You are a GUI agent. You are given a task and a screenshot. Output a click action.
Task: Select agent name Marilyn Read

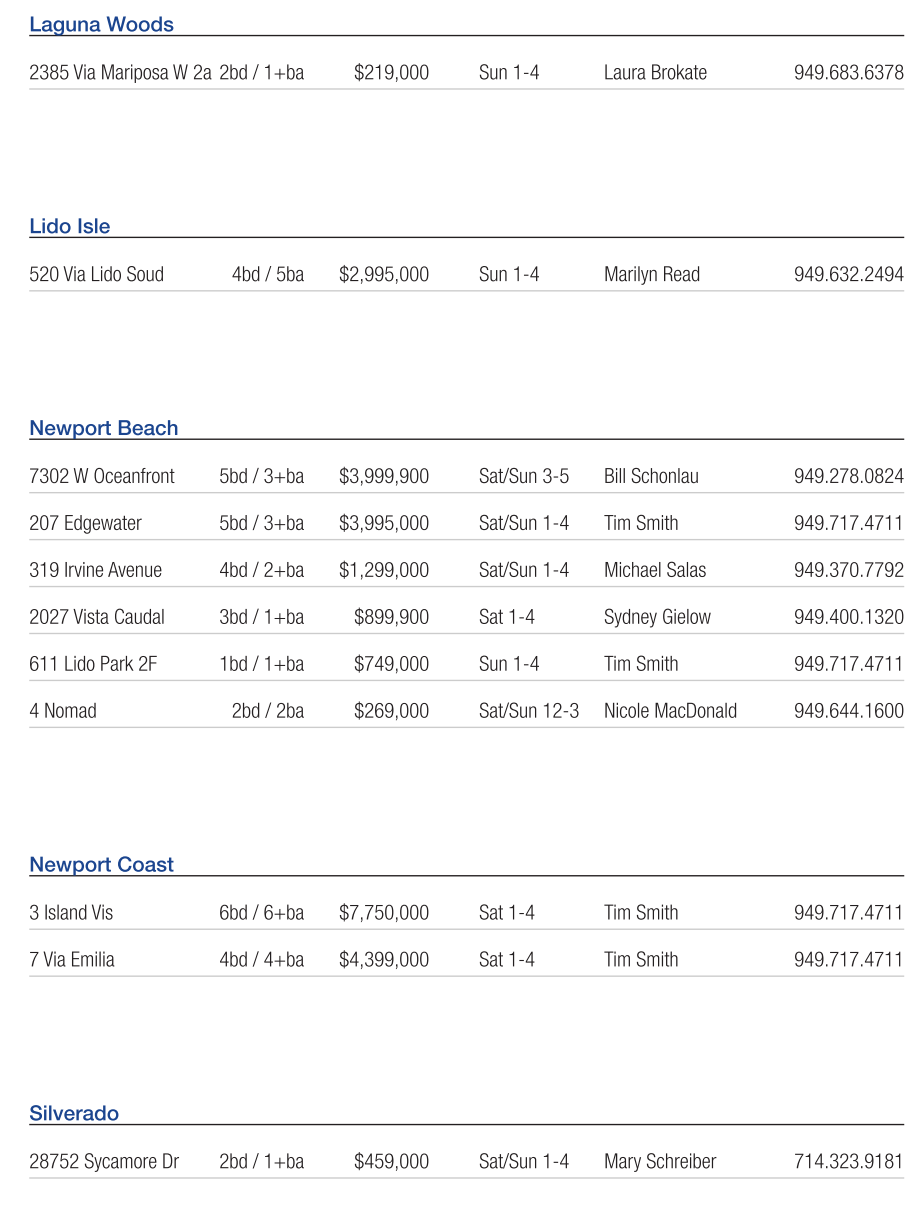pos(651,275)
